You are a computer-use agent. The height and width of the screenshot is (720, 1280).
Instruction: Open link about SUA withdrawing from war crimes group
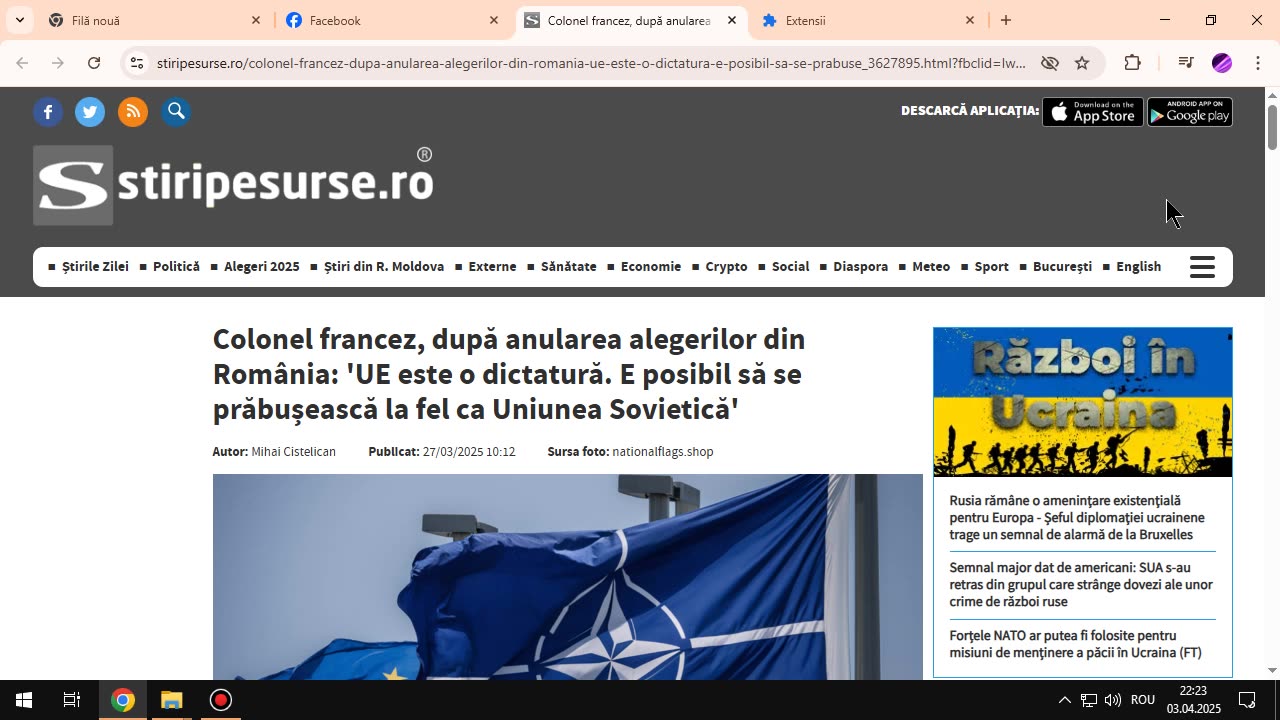pyautogui.click(x=1081, y=585)
